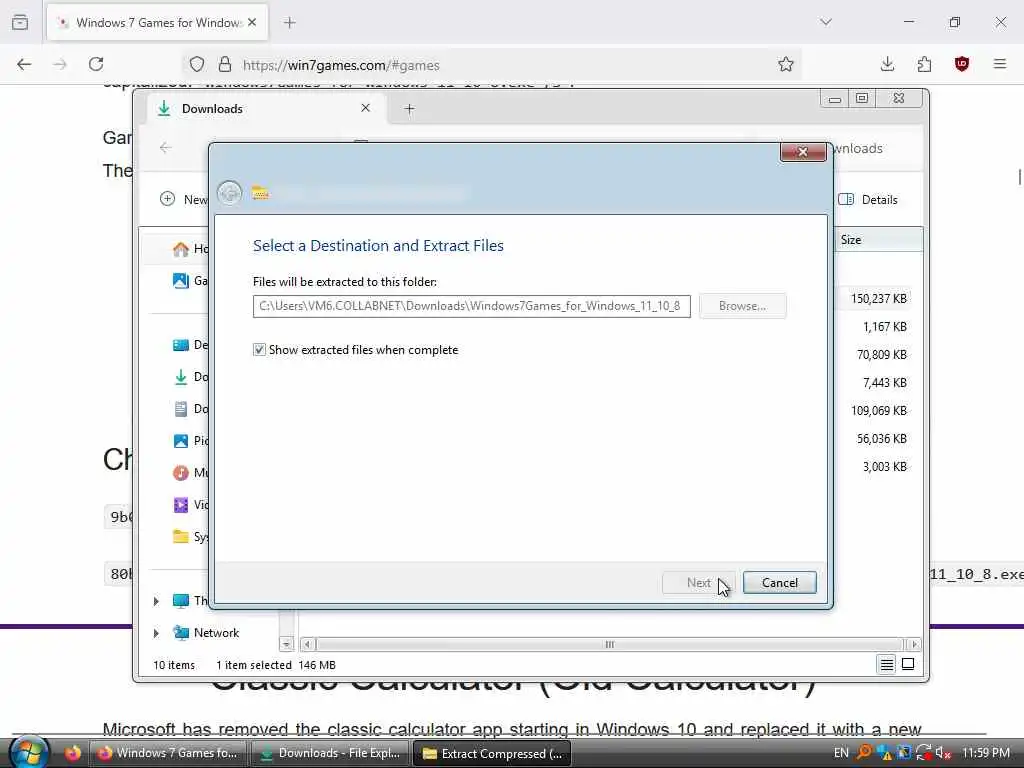
Task: Click the back arrow in extract wizard header
Action: [x=229, y=193]
